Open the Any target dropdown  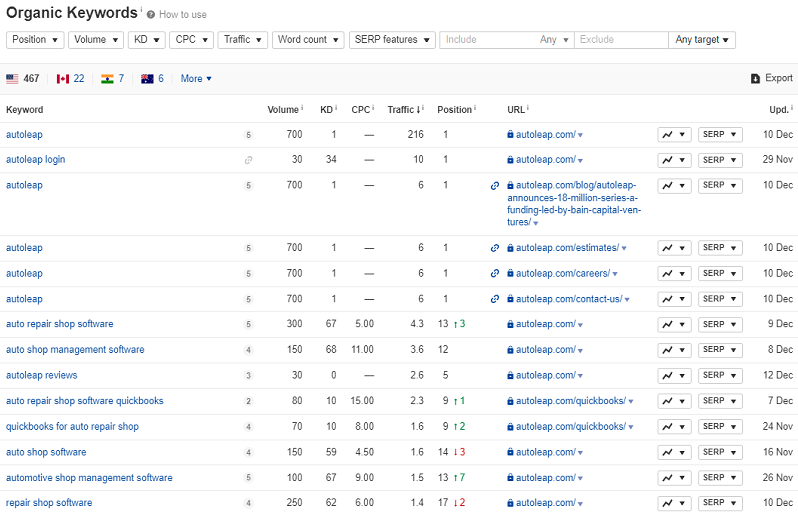pos(702,40)
